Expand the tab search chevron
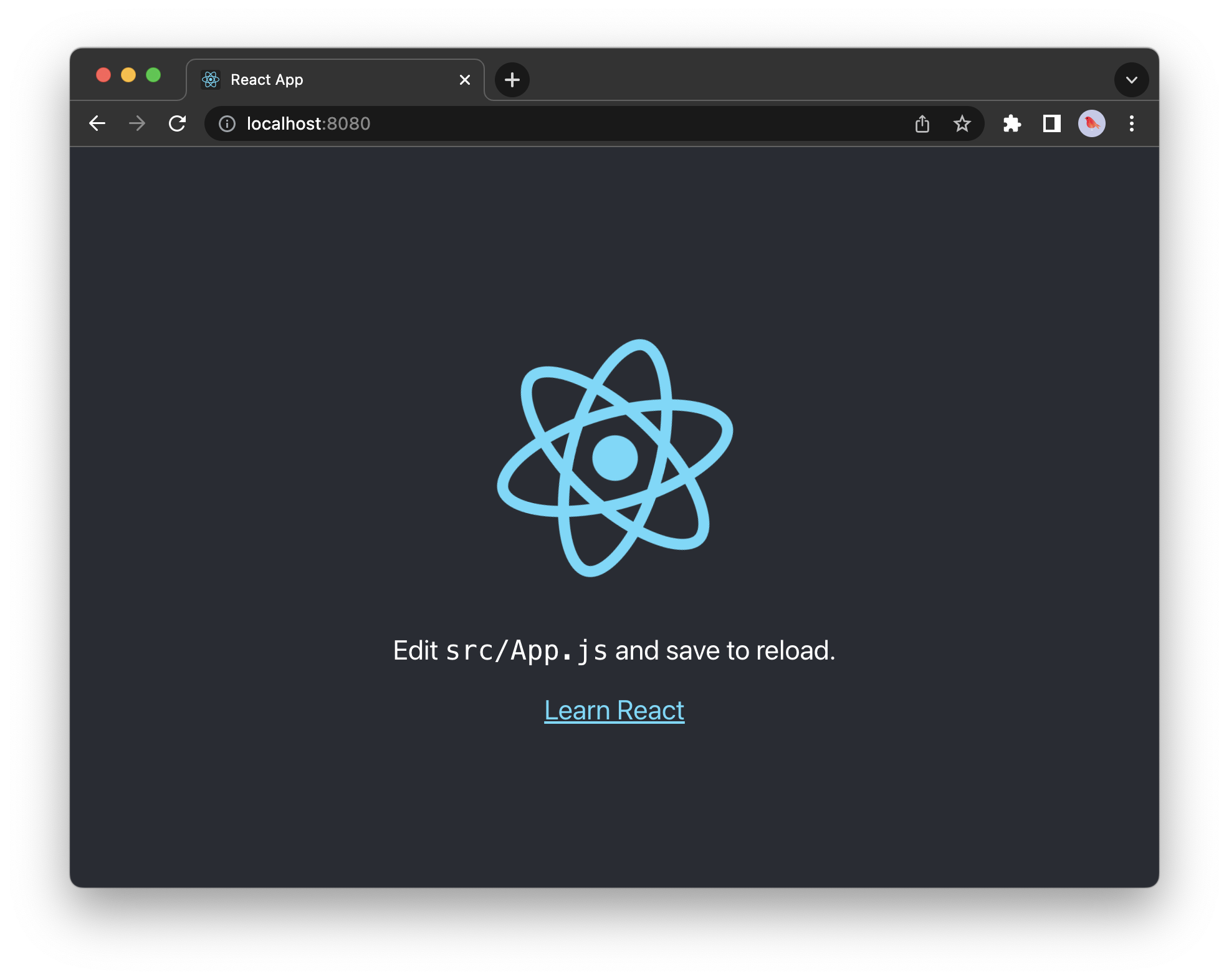Viewport: 1229px width, 980px height. coord(1132,80)
